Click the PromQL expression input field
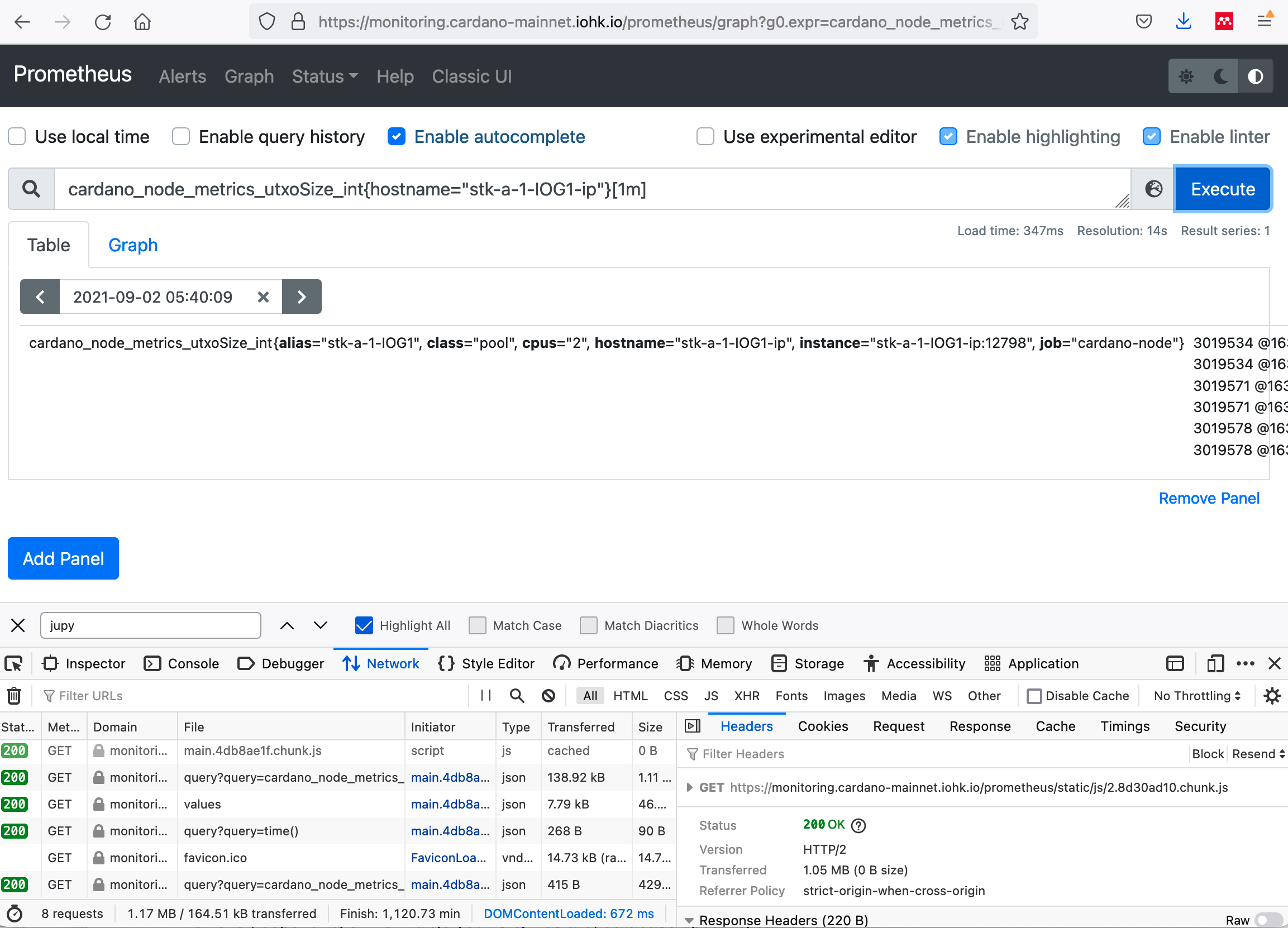Screen dimensions: 1288x928 click(x=591, y=189)
